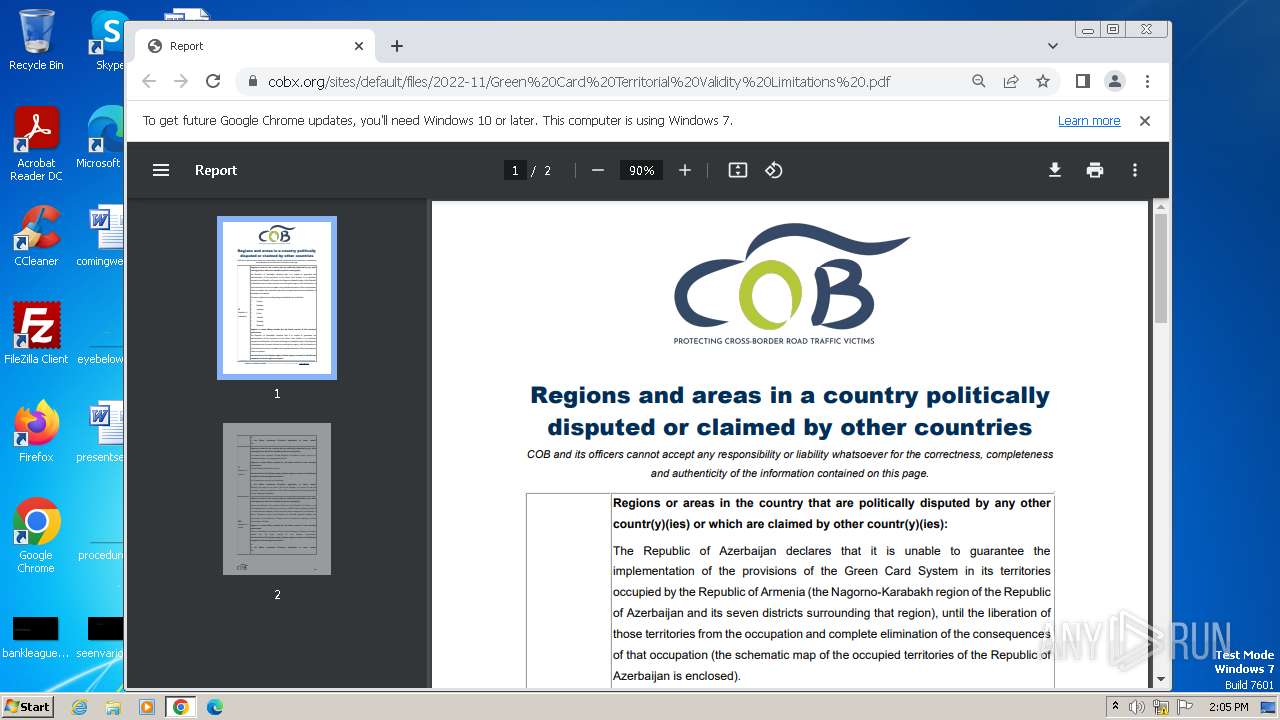The image size is (1280, 720).
Task: Print the PDF document
Action: [x=1095, y=170]
